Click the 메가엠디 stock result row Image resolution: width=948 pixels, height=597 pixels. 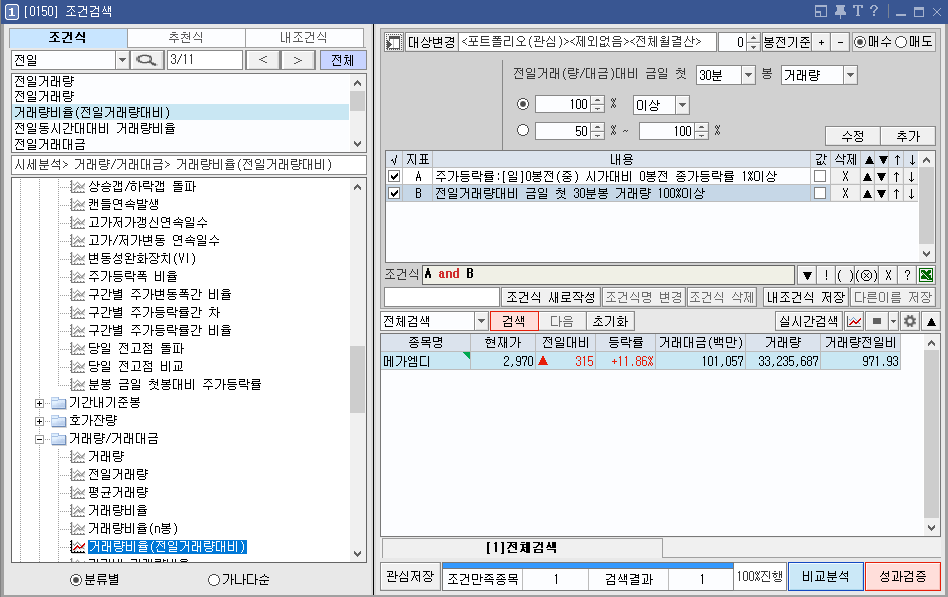point(640,361)
